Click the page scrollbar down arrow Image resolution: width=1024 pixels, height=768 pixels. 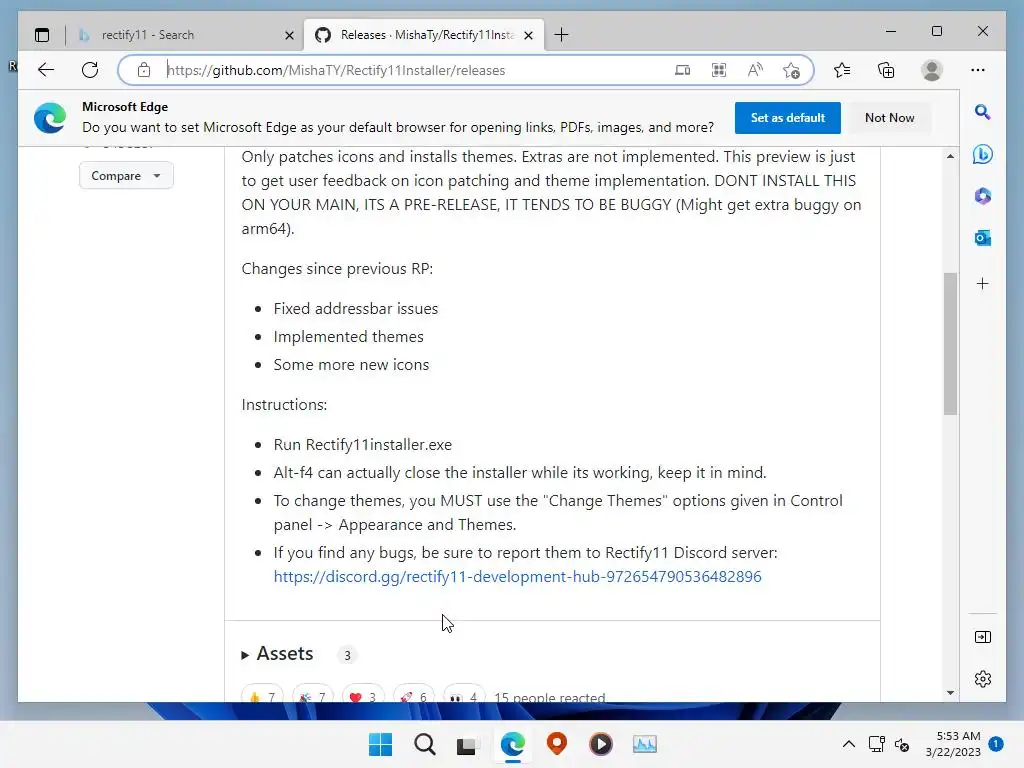950,692
